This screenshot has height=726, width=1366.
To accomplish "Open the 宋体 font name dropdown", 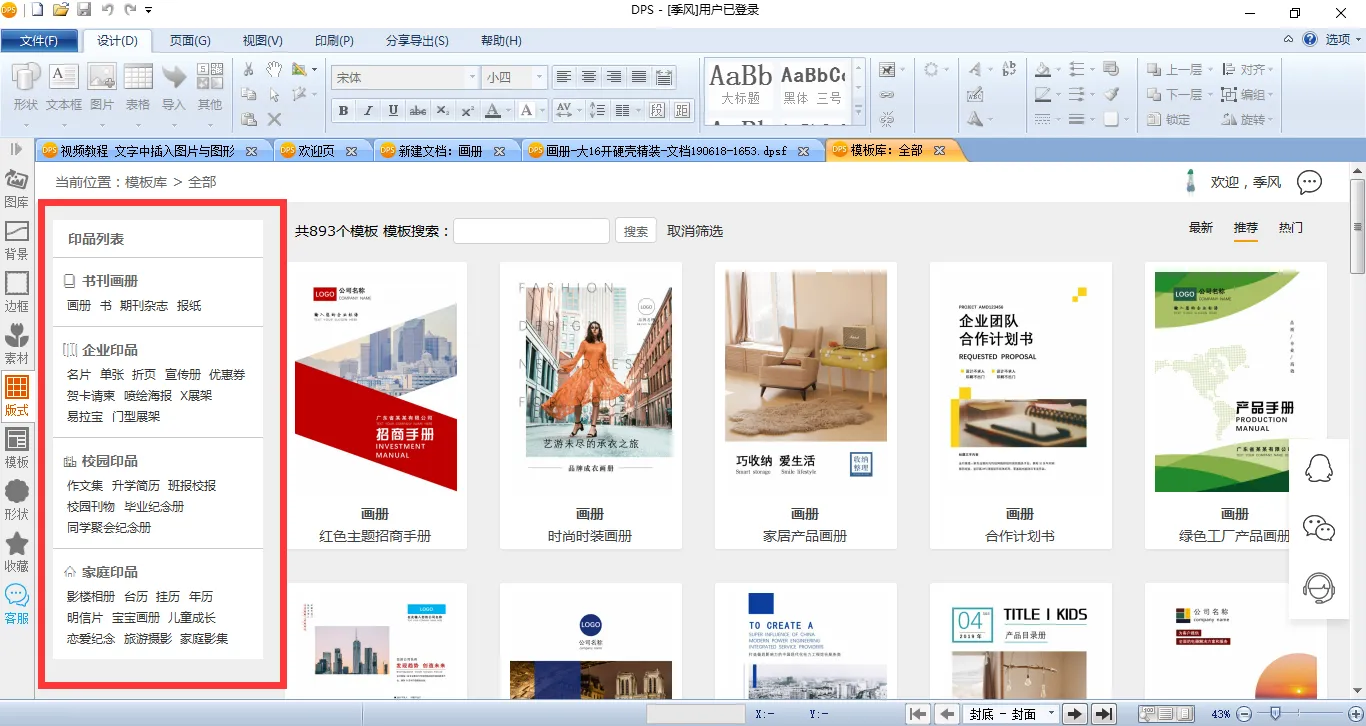I will click(x=472, y=78).
